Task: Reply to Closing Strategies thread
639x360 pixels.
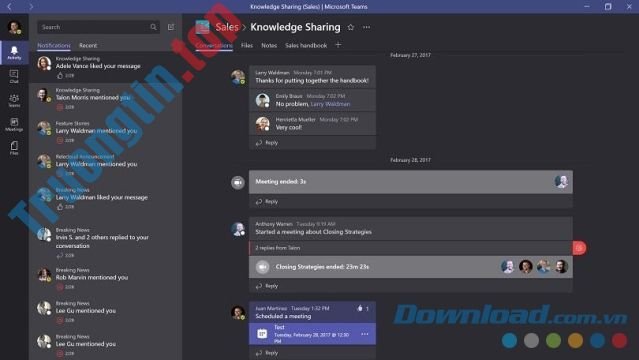Action: [267, 286]
